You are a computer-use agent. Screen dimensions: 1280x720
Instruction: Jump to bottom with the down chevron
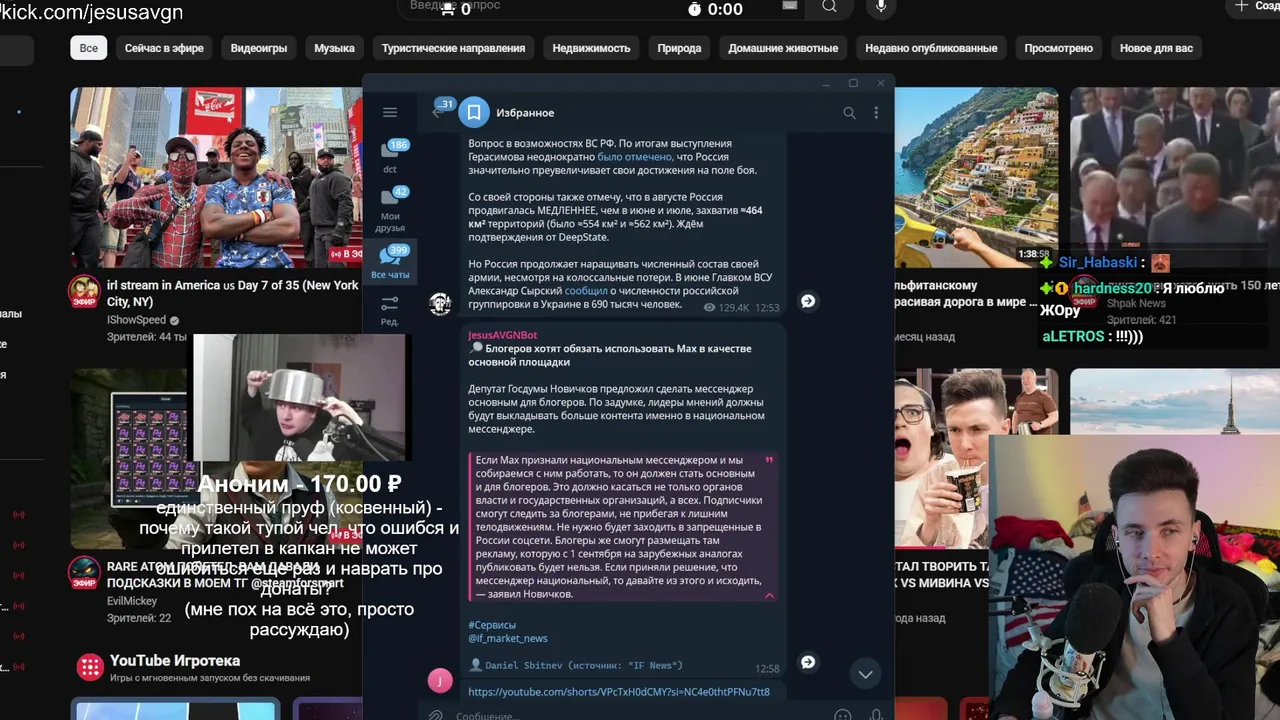pos(865,674)
